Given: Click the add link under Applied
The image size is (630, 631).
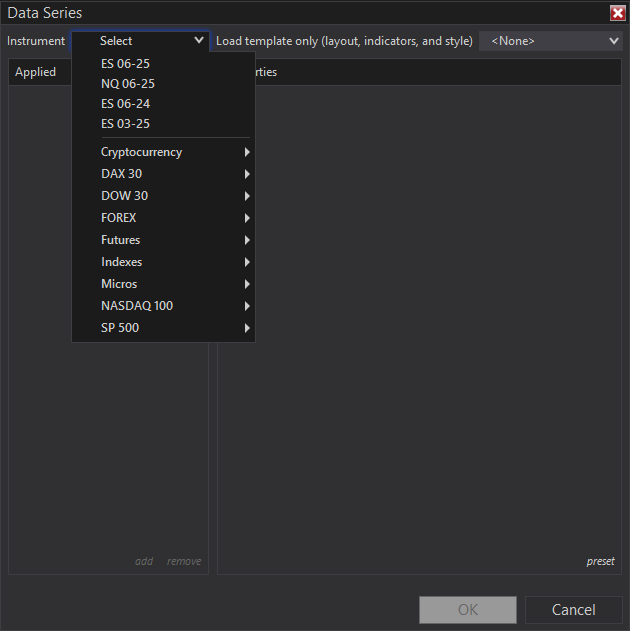Looking at the screenshot, I should (144, 561).
